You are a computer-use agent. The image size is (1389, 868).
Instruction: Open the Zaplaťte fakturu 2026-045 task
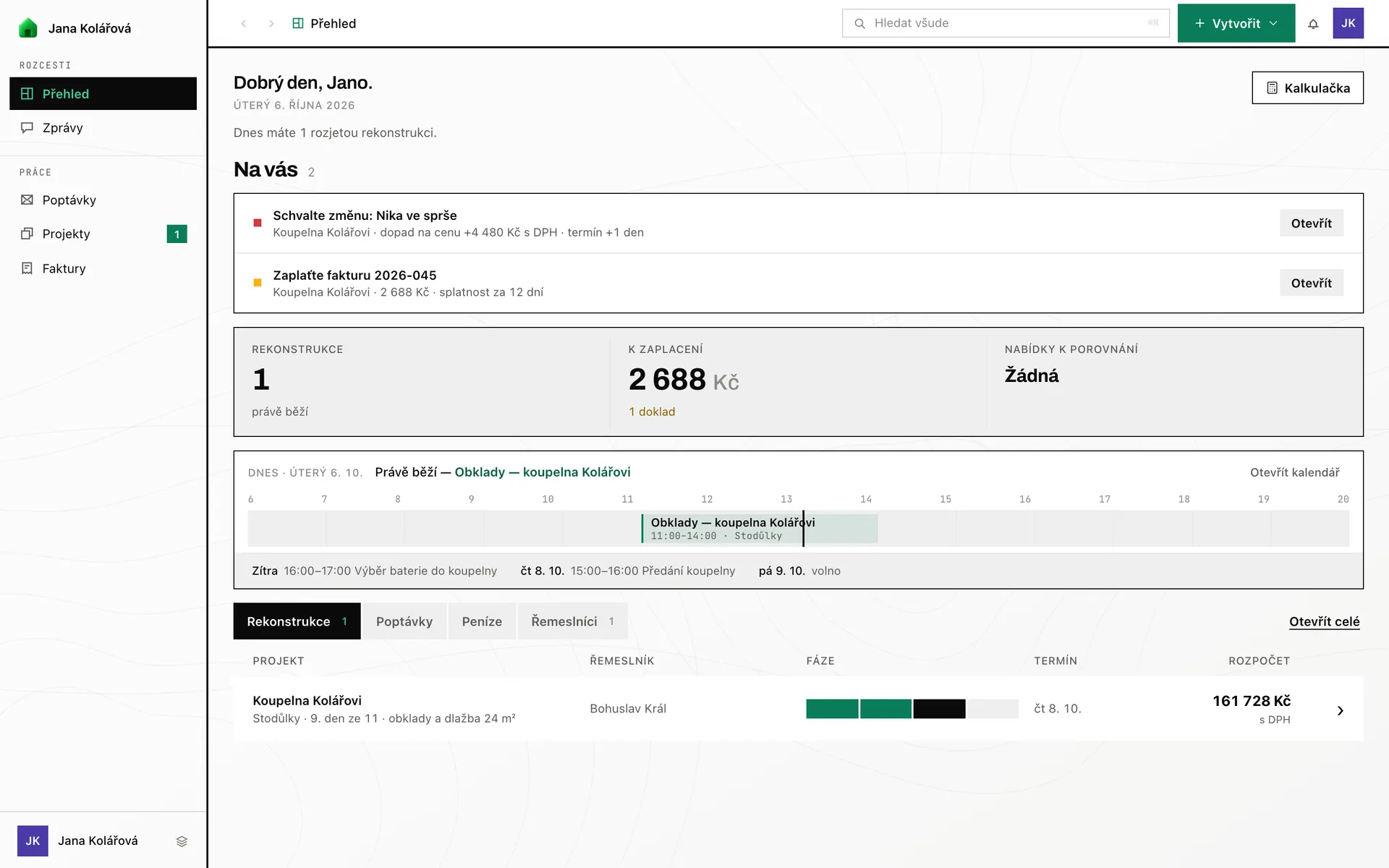pos(1311,283)
